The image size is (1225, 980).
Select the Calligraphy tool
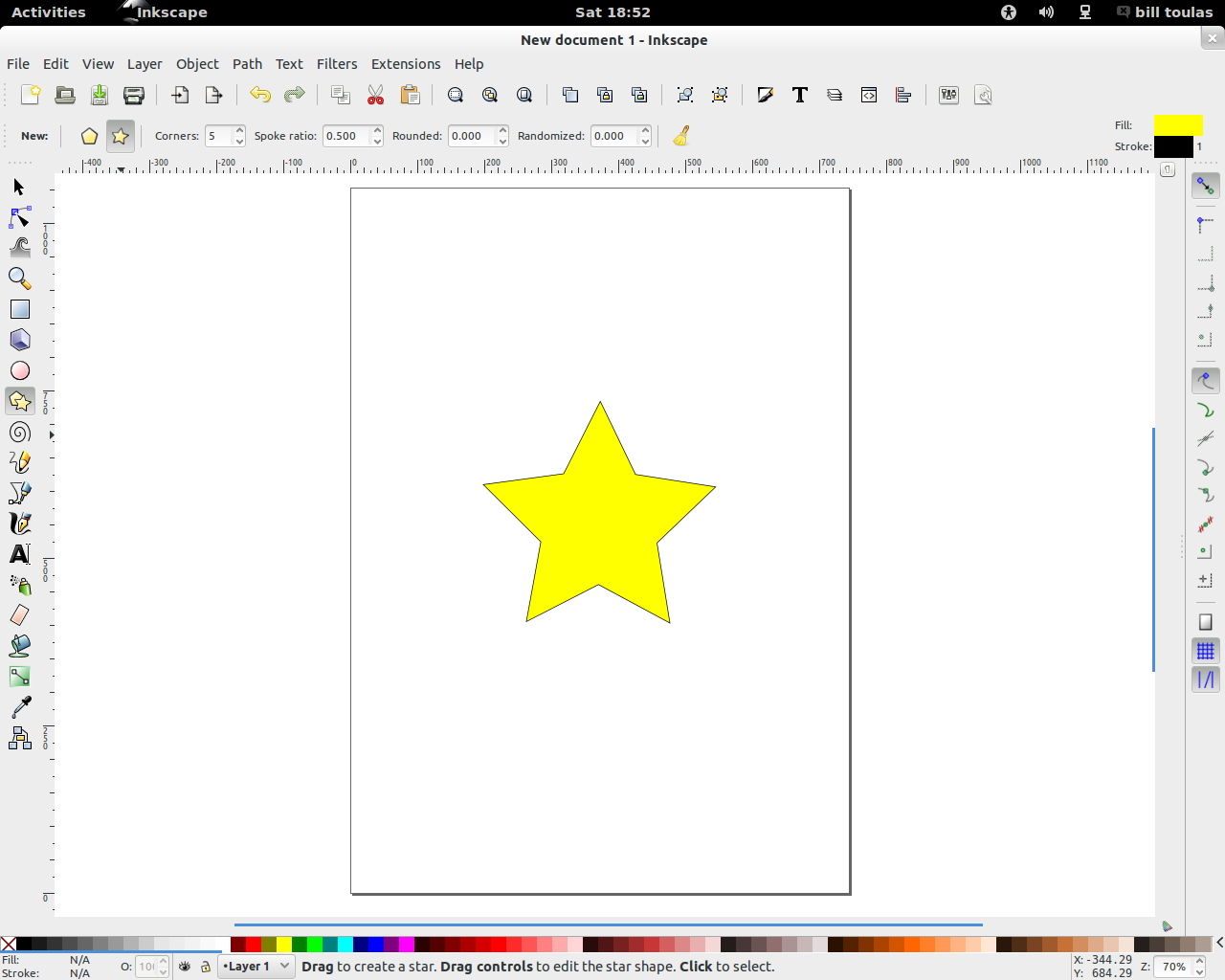coord(19,523)
